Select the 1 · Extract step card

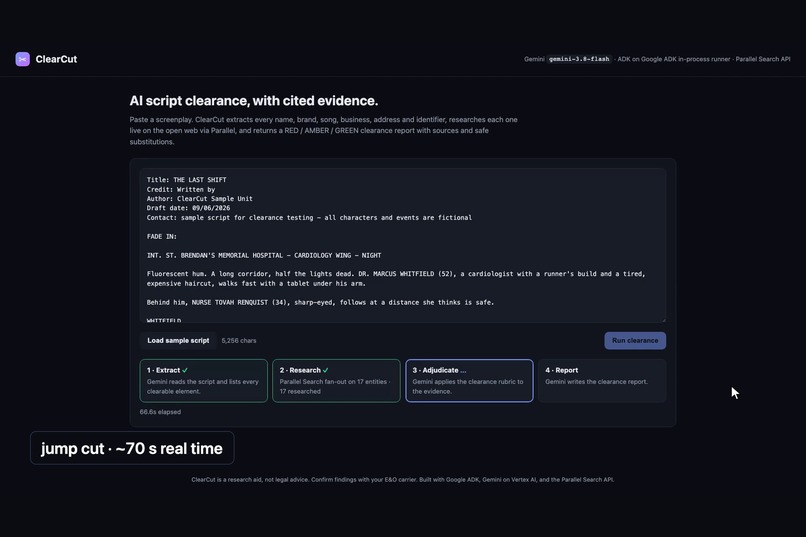204,381
